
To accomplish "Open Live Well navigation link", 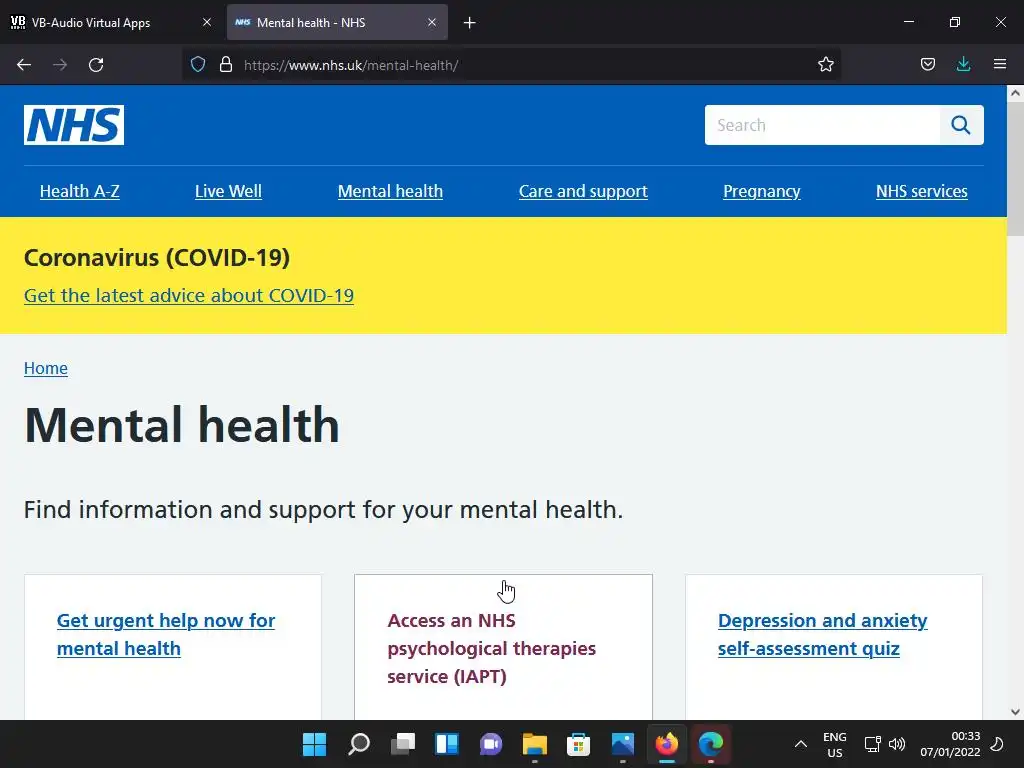I will (x=229, y=191).
